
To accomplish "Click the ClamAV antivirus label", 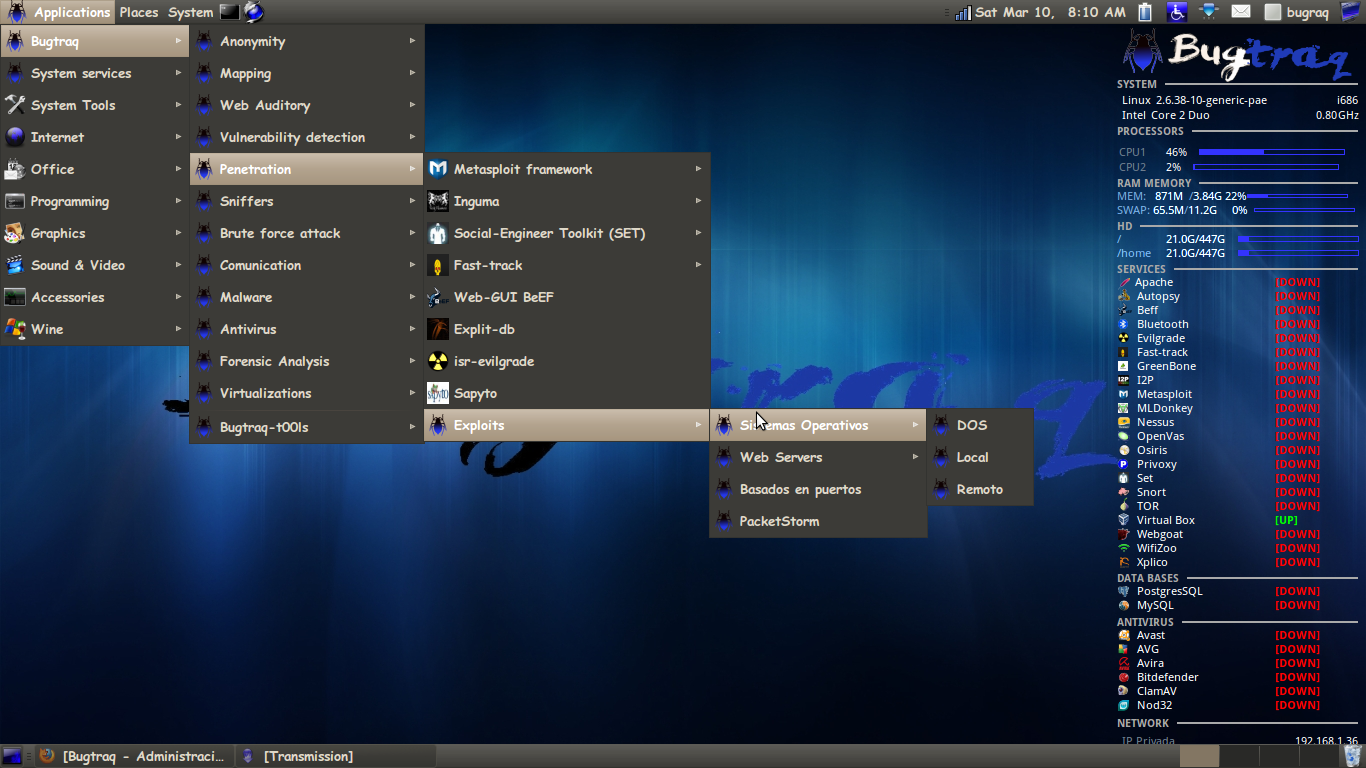I will point(1156,691).
